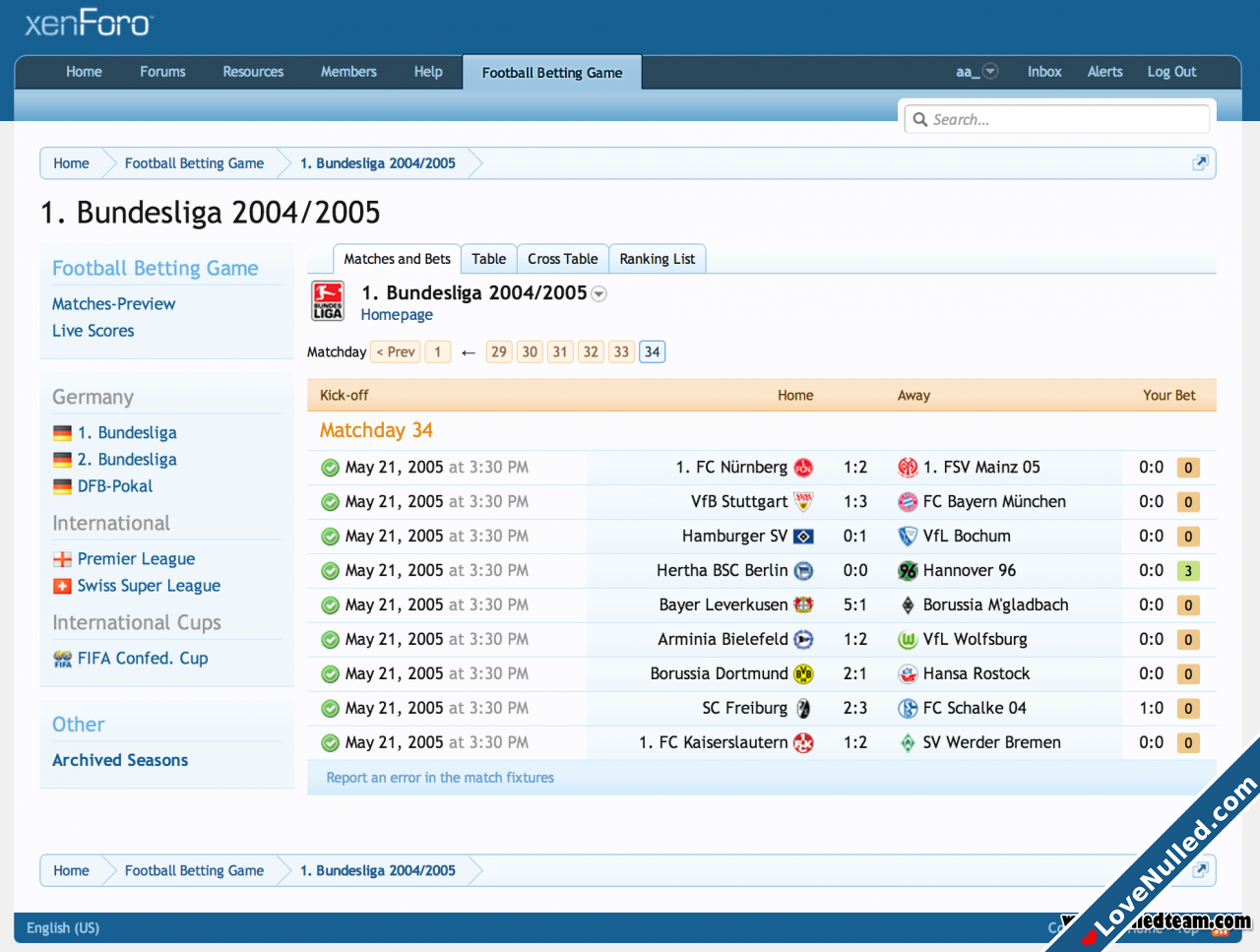Click the SV Werder Bremen crest
Image resolution: width=1260 pixels, height=952 pixels.
[x=908, y=743]
